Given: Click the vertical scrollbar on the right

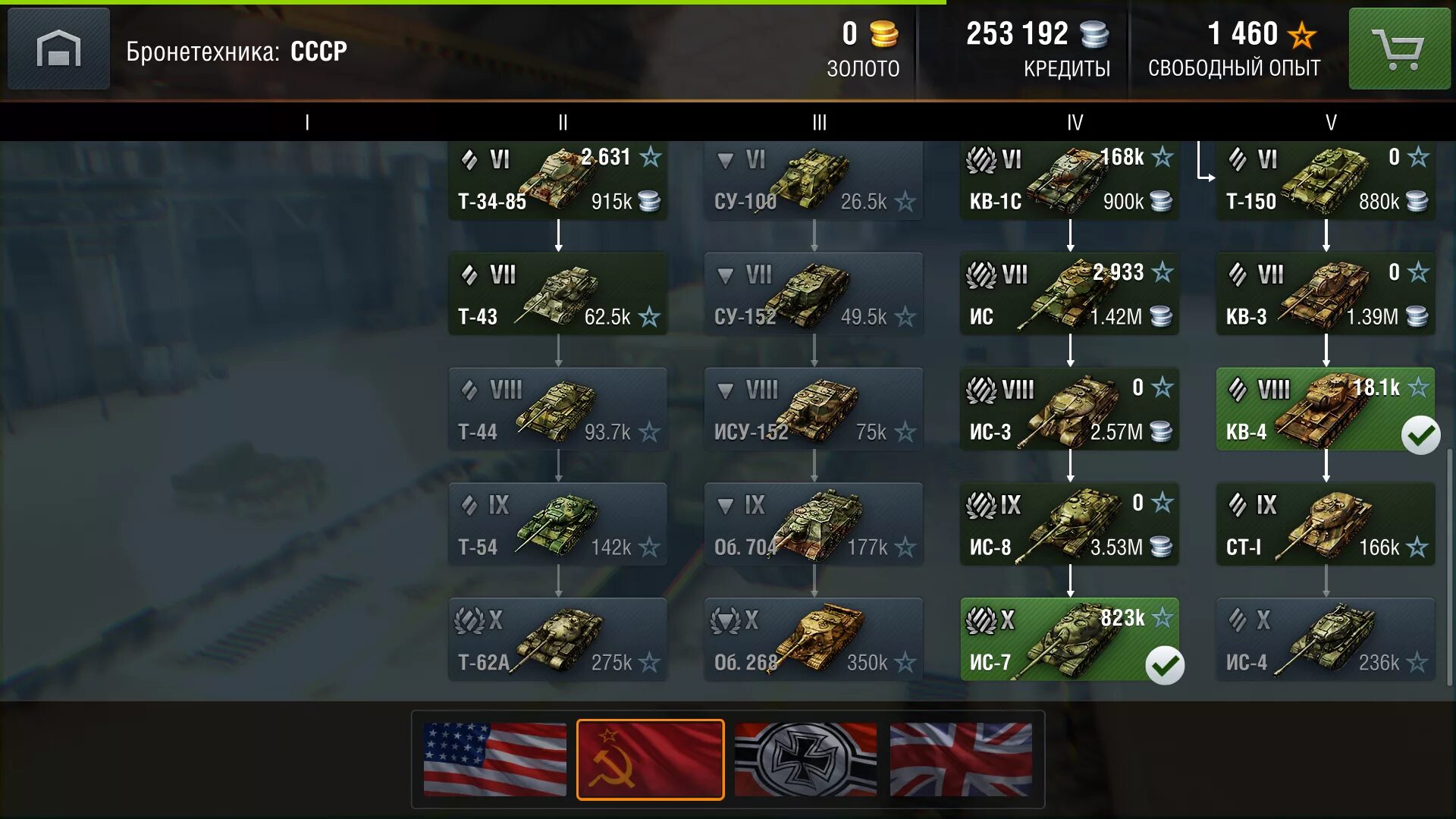Looking at the screenshot, I should coord(1451,567).
